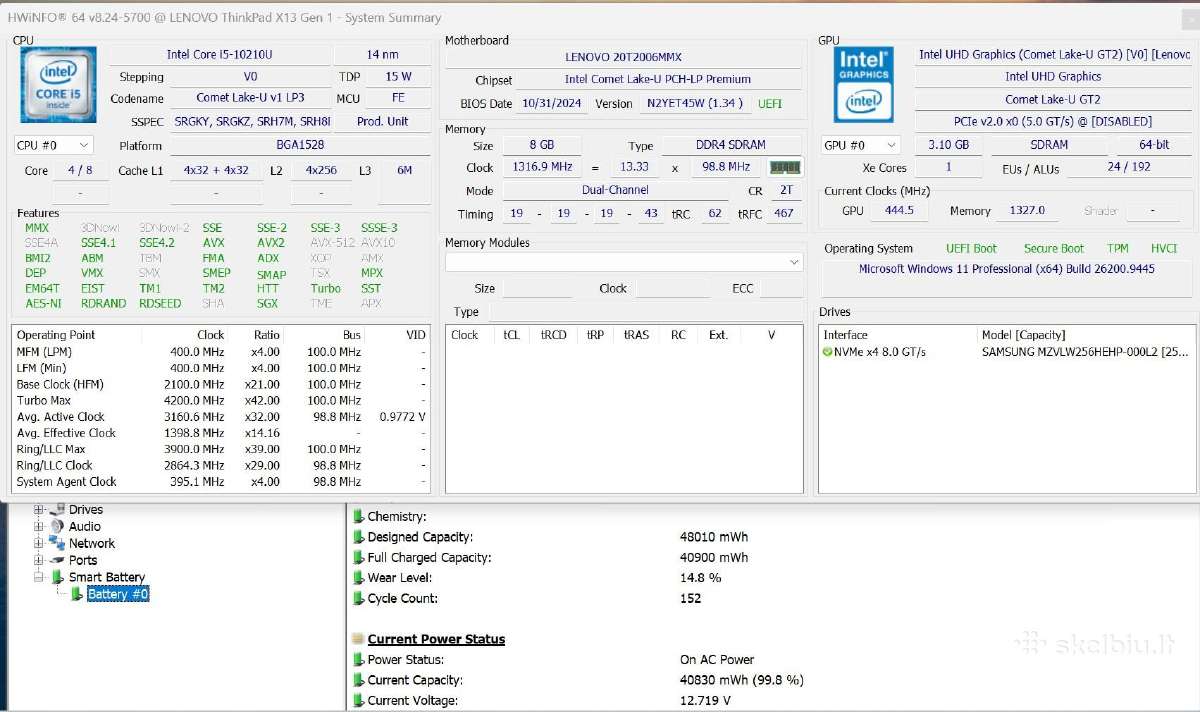Image resolution: width=1200 pixels, height=712 pixels.
Task: Expand the Ports tree node
Action: (x=39, y=561)
